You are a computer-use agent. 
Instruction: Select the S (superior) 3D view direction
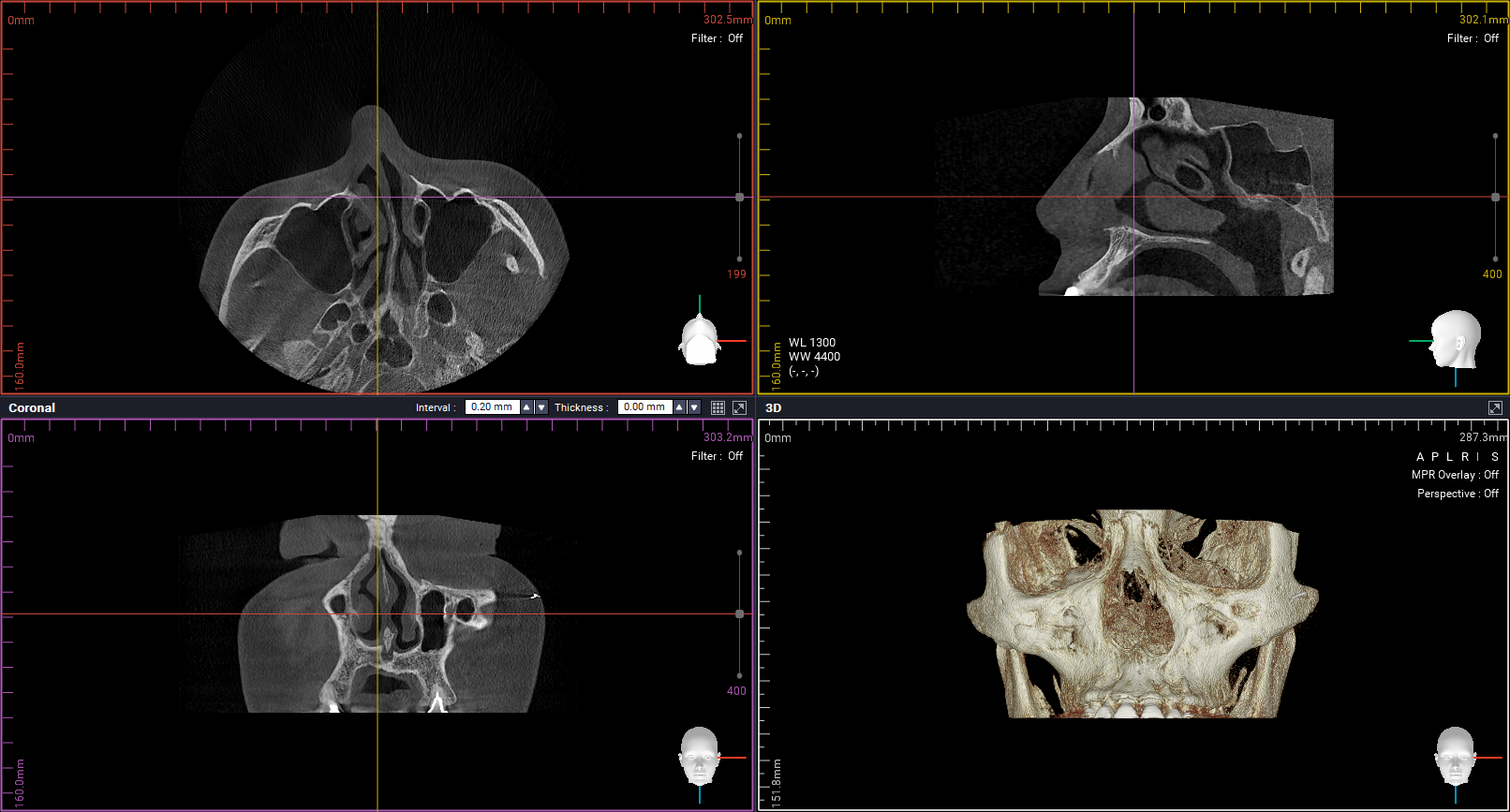1495,457
